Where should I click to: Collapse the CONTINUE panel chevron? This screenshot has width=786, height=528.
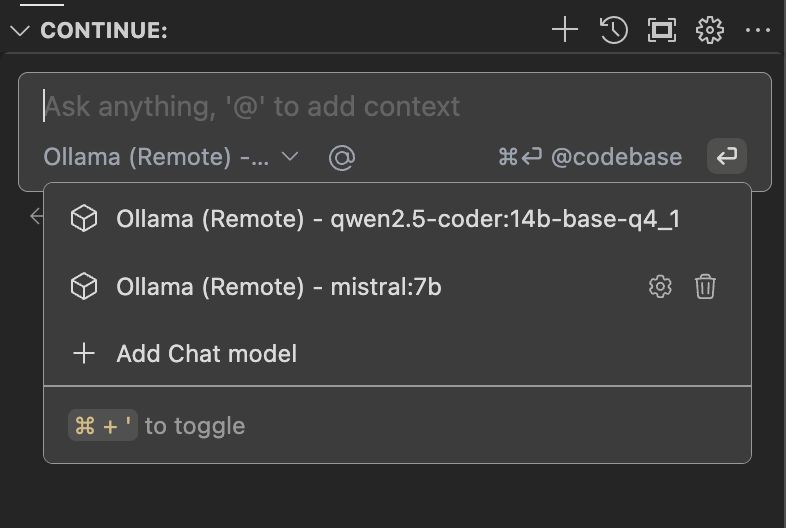point(19,30)
